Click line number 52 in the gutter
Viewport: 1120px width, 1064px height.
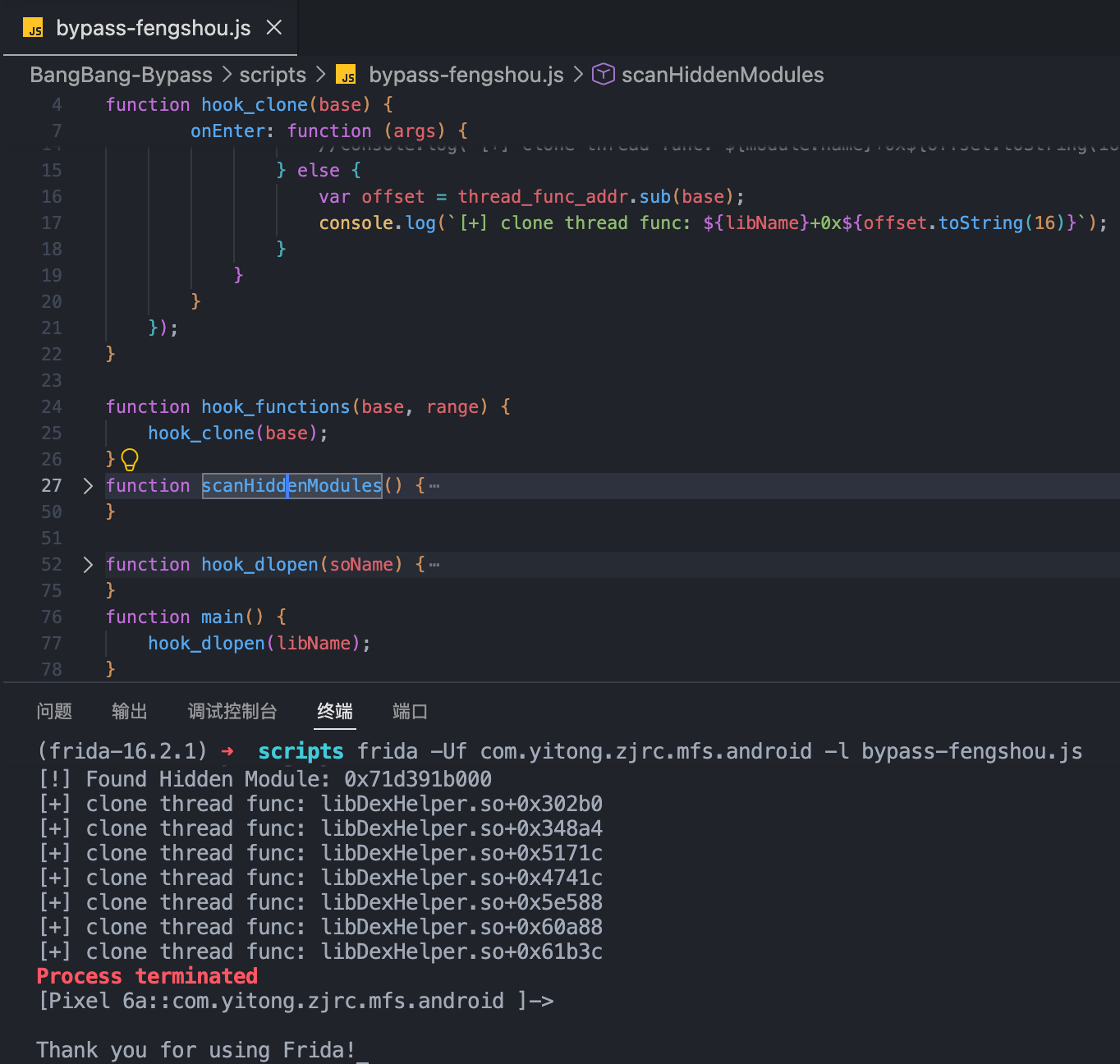52,565
